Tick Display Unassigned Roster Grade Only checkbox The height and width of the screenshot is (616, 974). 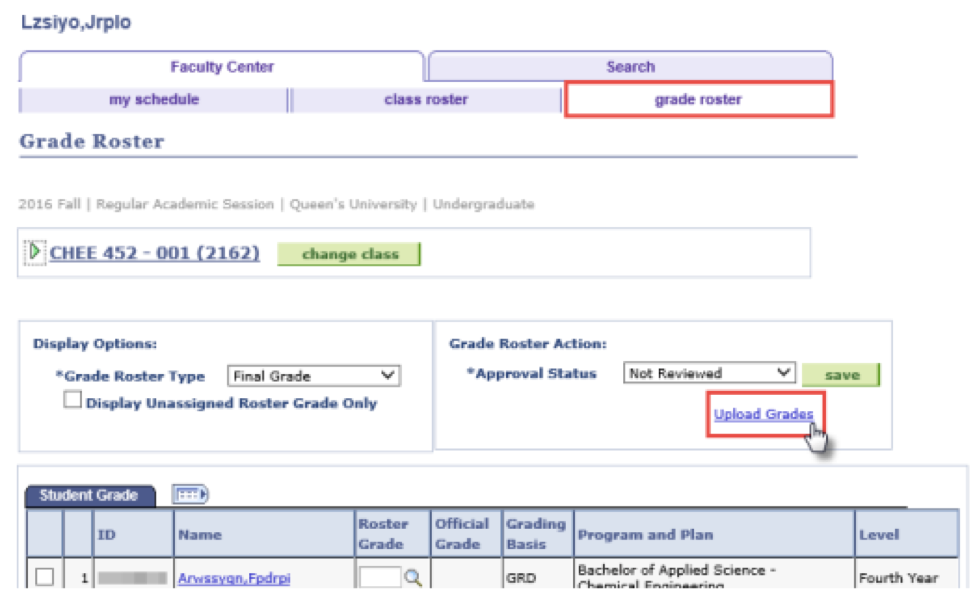73,402
